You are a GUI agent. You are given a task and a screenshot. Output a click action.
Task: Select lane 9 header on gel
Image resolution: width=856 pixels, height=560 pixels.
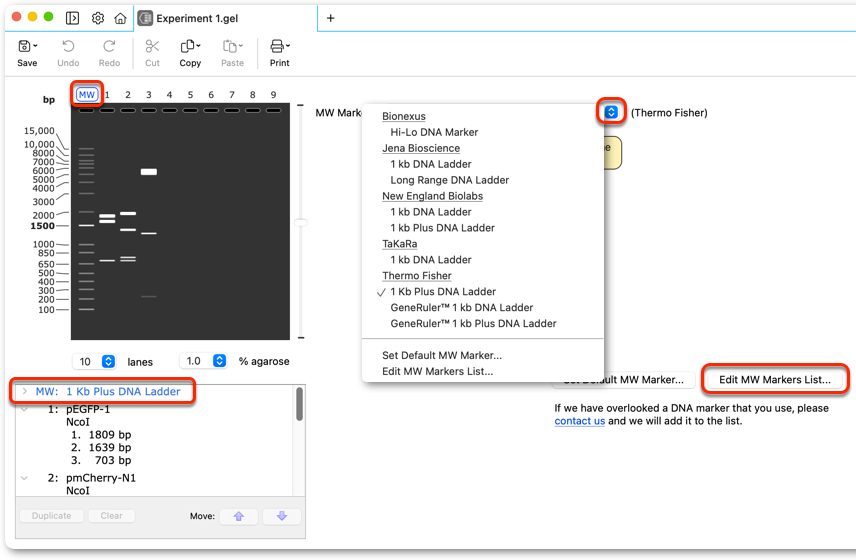click(x=274, y=95)
